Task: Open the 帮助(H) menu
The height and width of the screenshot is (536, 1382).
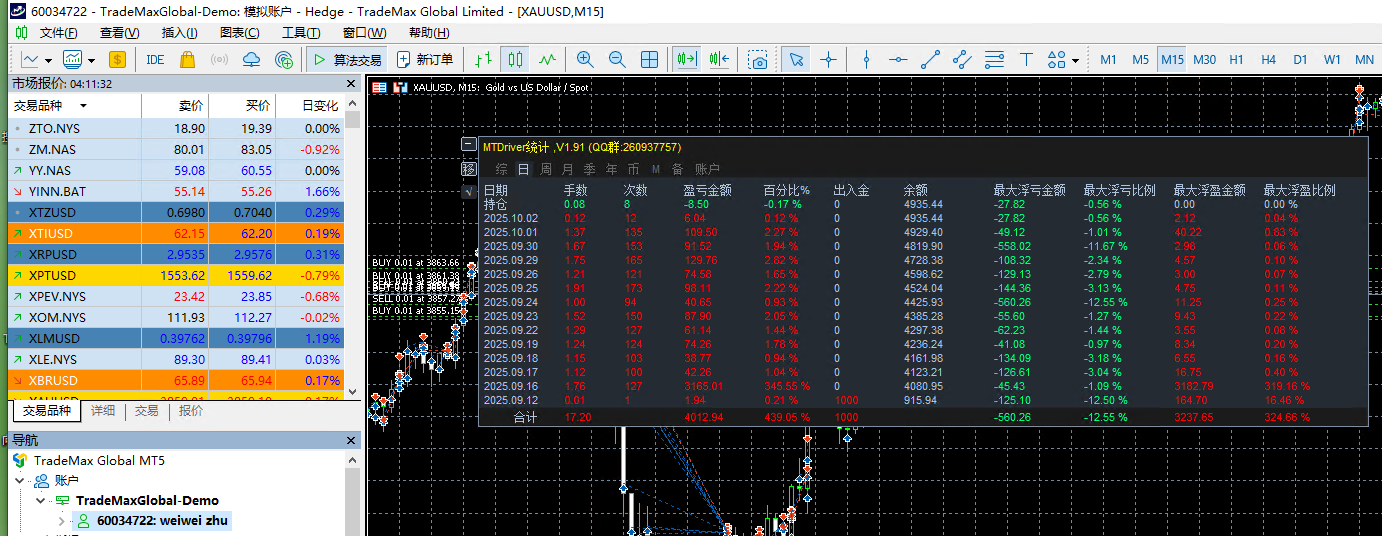Action: point(429,33)
